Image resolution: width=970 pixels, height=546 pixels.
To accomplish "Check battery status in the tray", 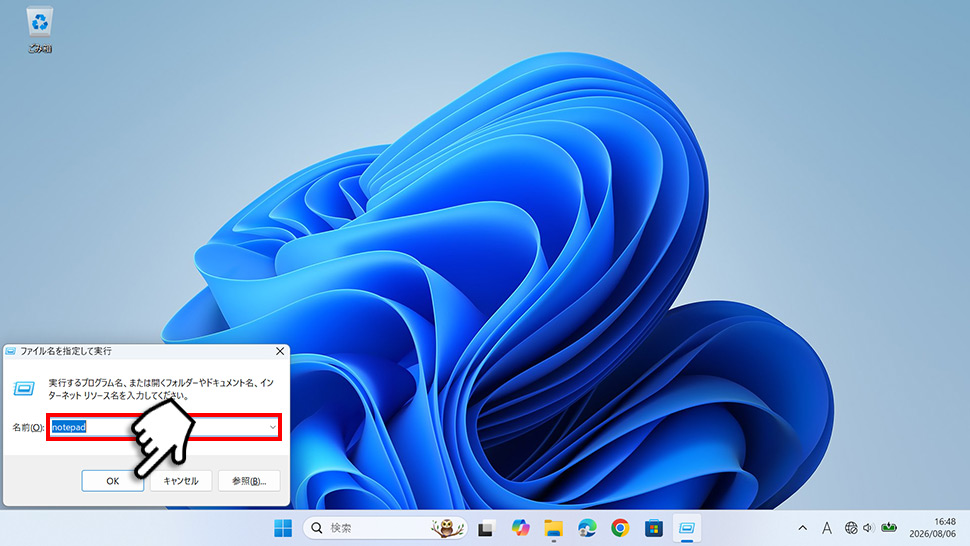I will [x=889, y=528].
